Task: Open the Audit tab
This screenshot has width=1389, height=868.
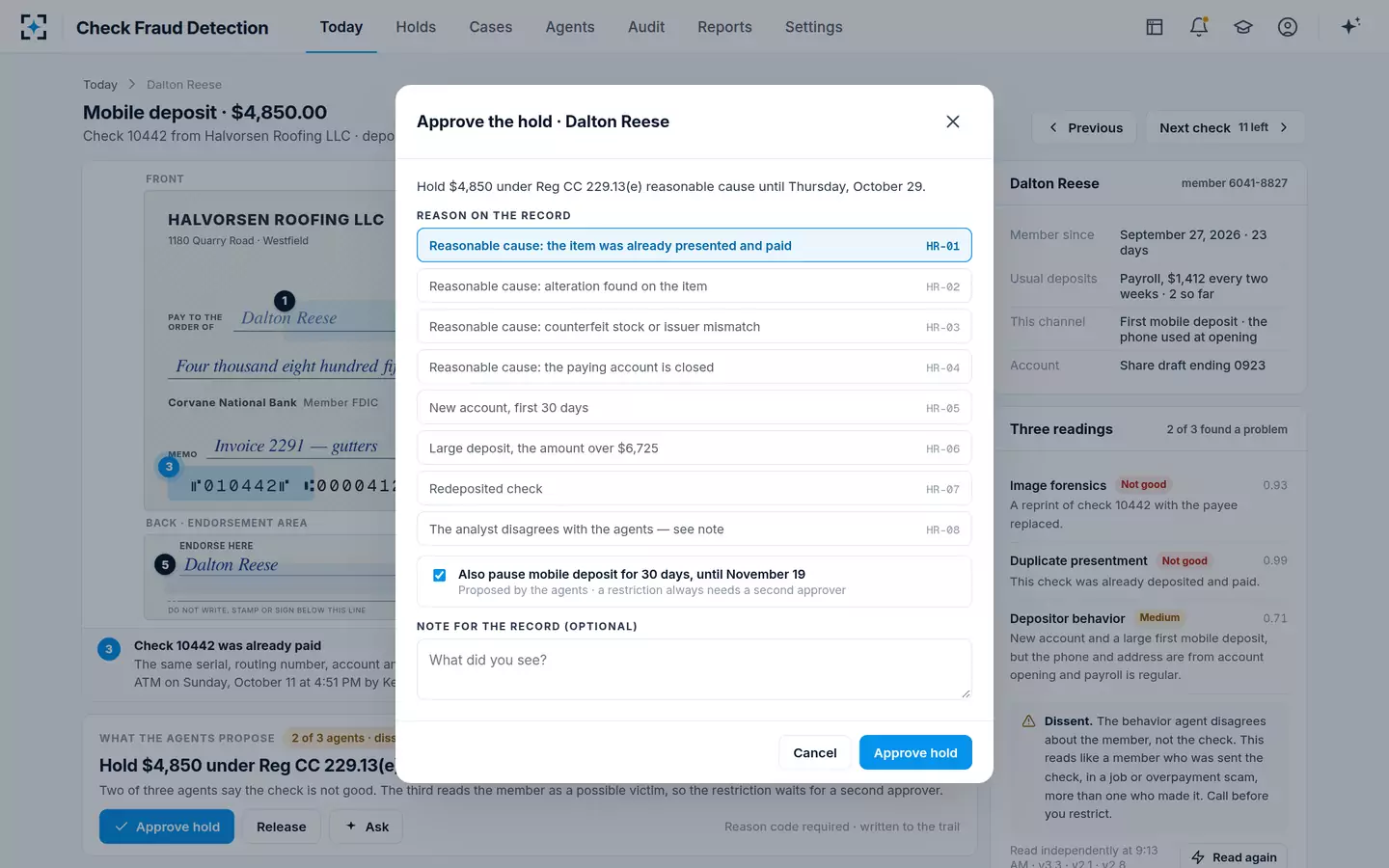Action: (x=646, y=27)
